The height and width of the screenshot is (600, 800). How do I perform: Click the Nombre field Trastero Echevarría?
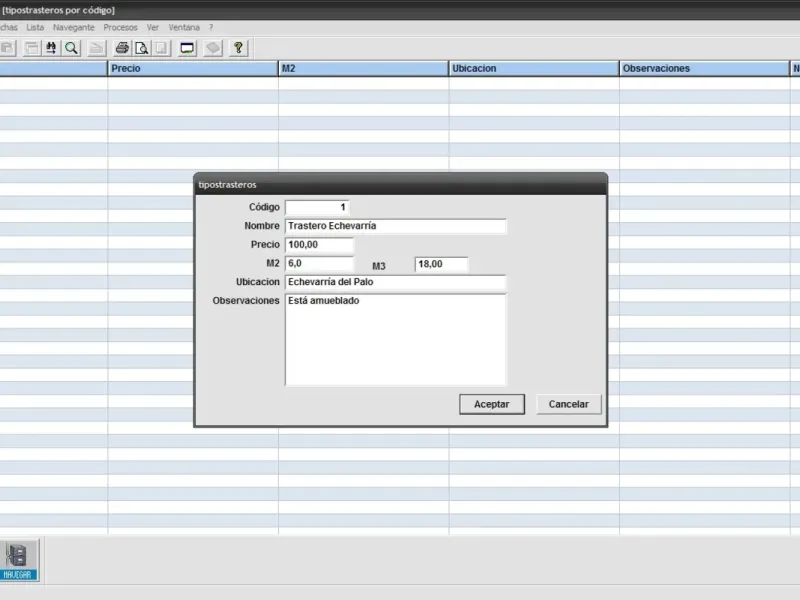click(396, 226)
